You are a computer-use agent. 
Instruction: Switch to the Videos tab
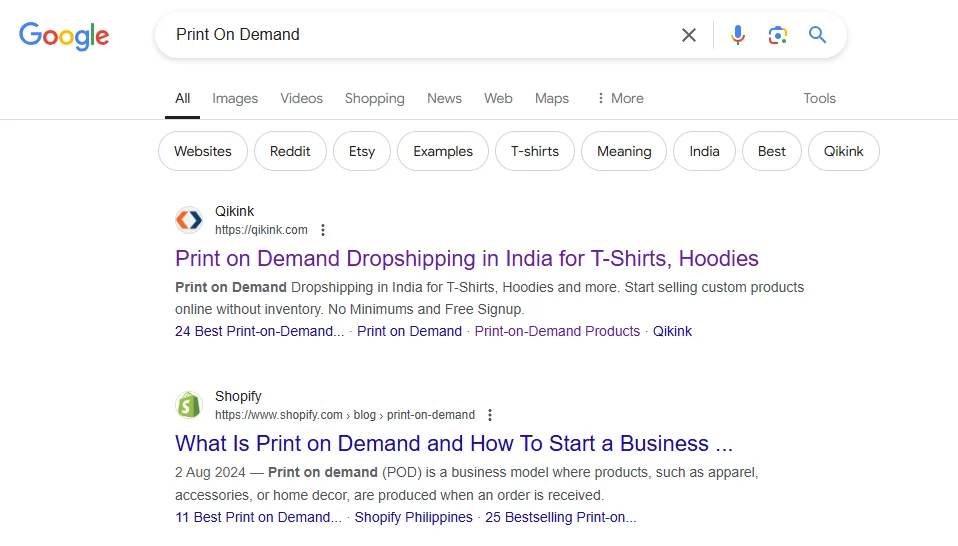301,98
